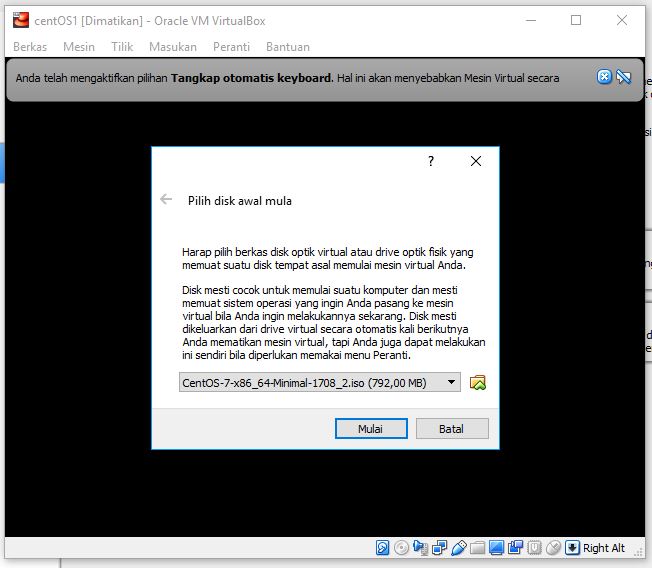The height and width of the screenshot is (568, 652).
Task: Click the Pilih disk awal mula heading
Action: click(240, 201)
